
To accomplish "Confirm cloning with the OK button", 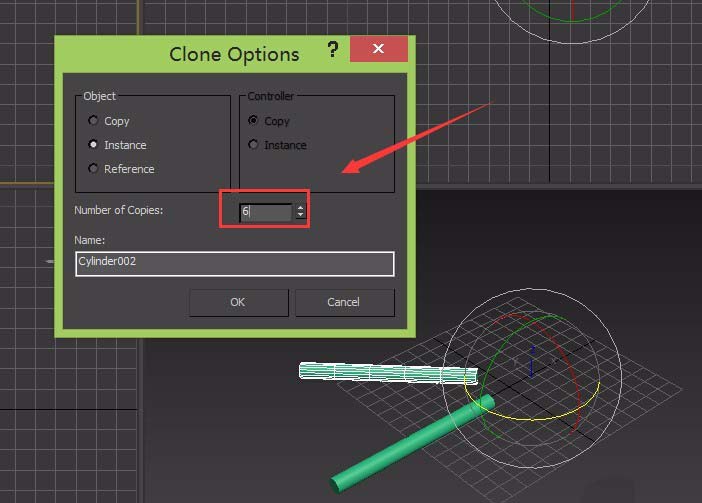I will pyautogui.click(x=239, y=303).
